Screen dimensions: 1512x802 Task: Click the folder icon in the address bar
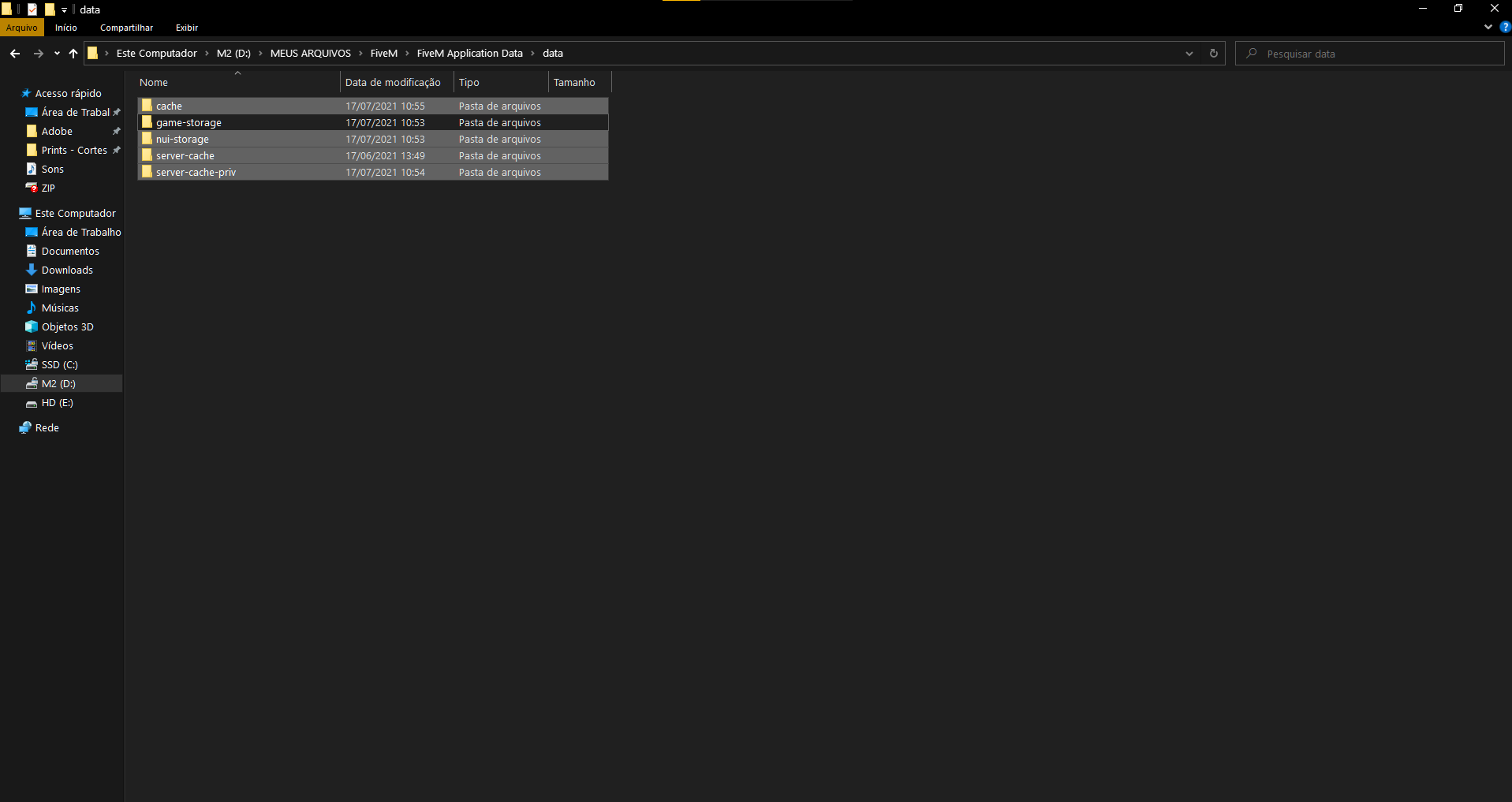[x=92, y=53]
